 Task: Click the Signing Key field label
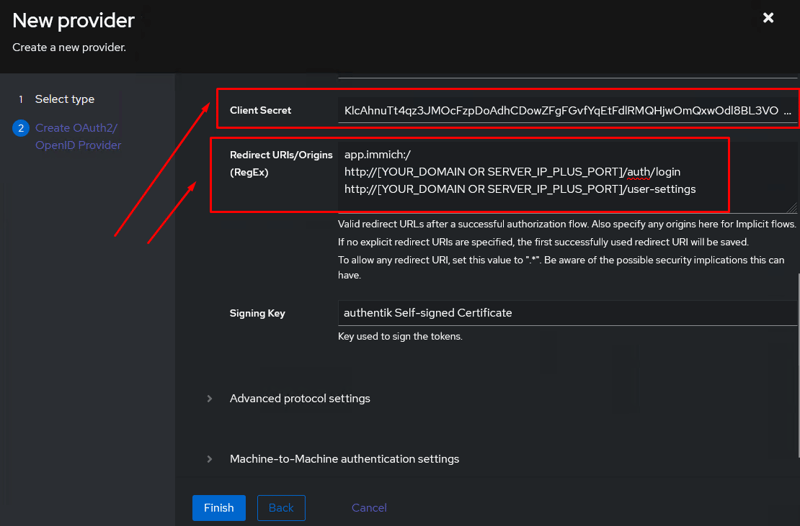[x=257, y=313]
